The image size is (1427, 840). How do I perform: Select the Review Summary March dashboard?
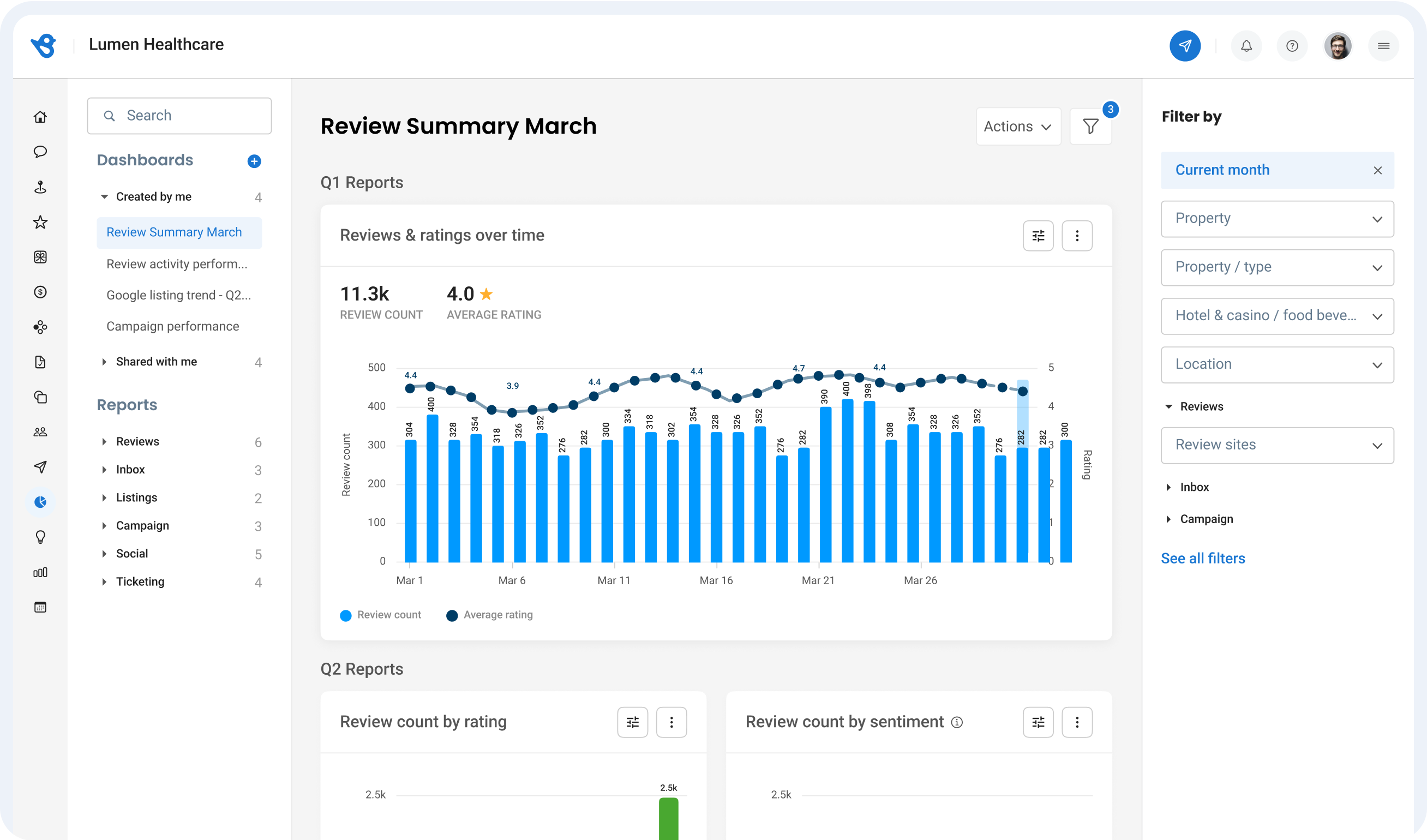[x=174, y=232]
